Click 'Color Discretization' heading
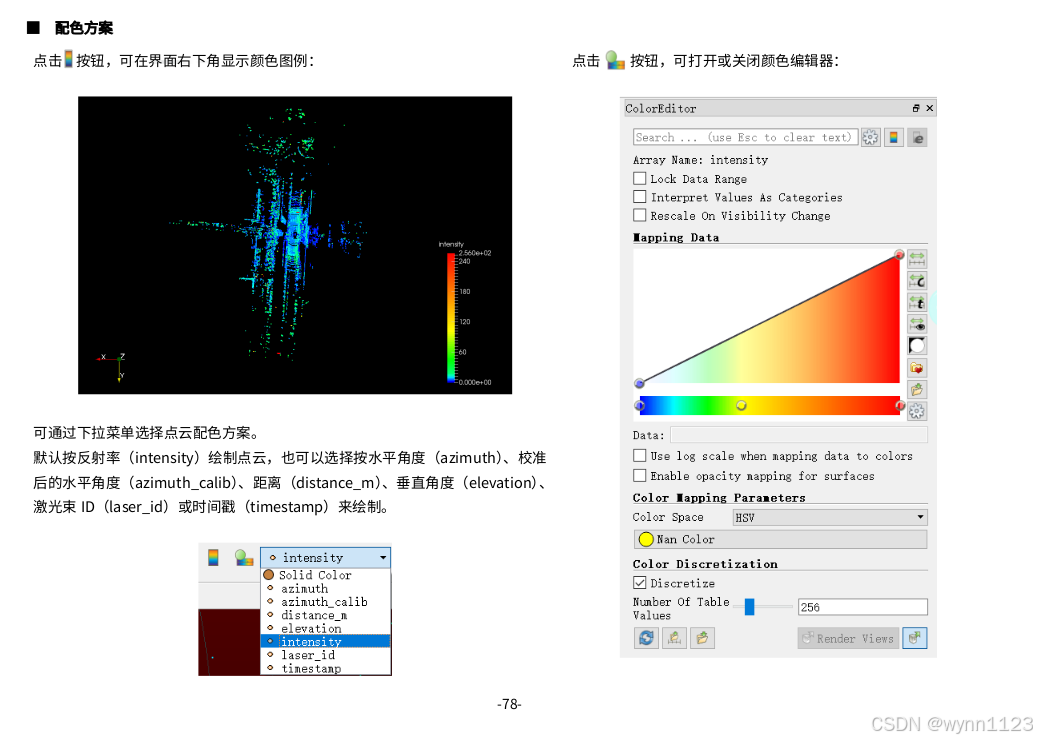Viewport: 1037px width, 742px height. (705, 564)
